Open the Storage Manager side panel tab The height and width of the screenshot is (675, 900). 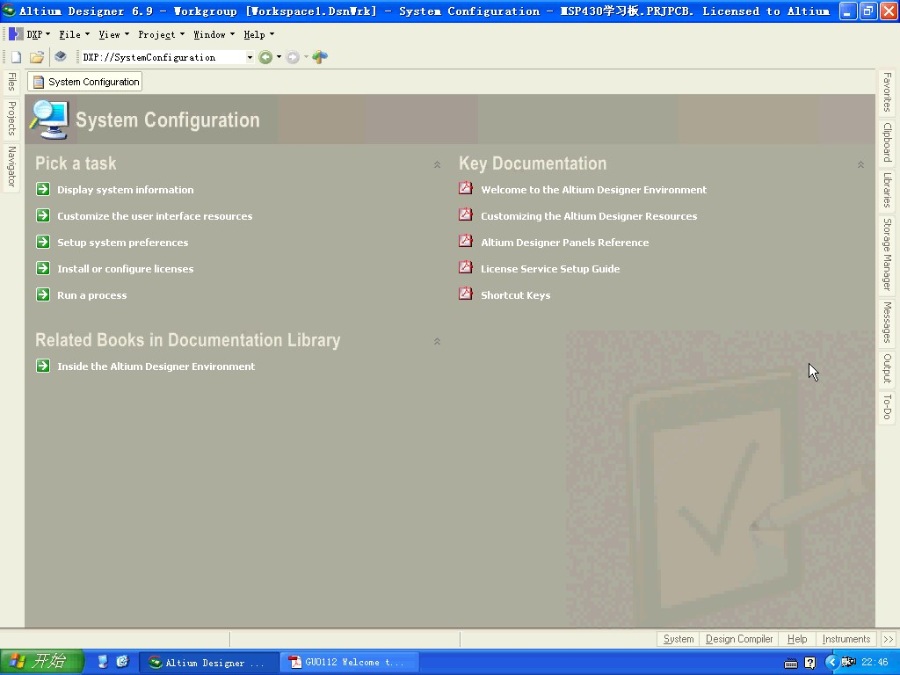pos(887,254)
